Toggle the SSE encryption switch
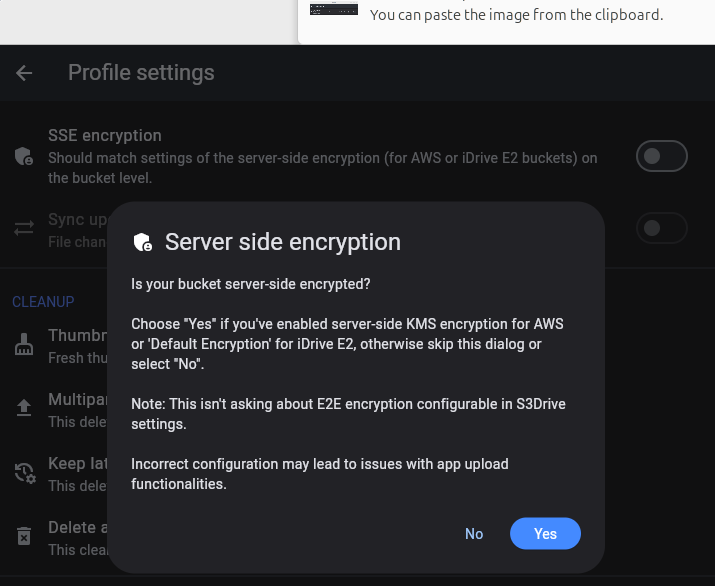The width and height of the screenshot is (715, 586). [x=662, y=156]
